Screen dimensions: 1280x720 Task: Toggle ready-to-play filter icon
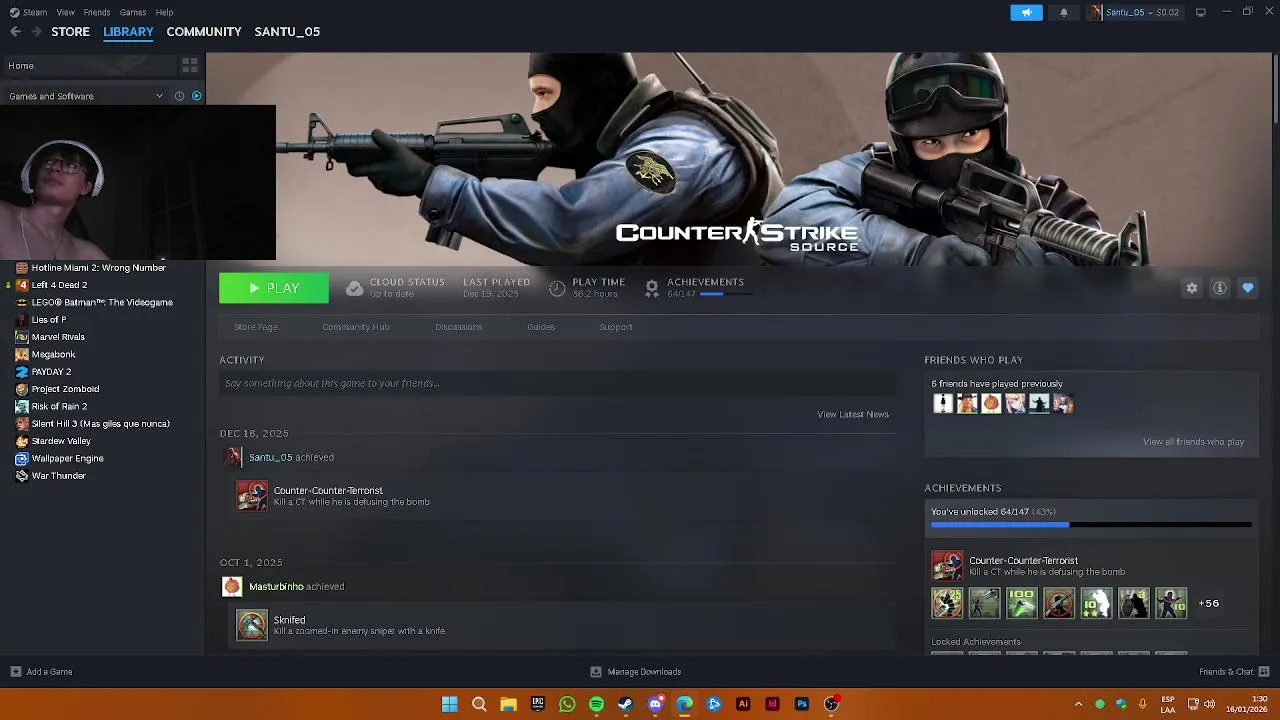[196, 96]
